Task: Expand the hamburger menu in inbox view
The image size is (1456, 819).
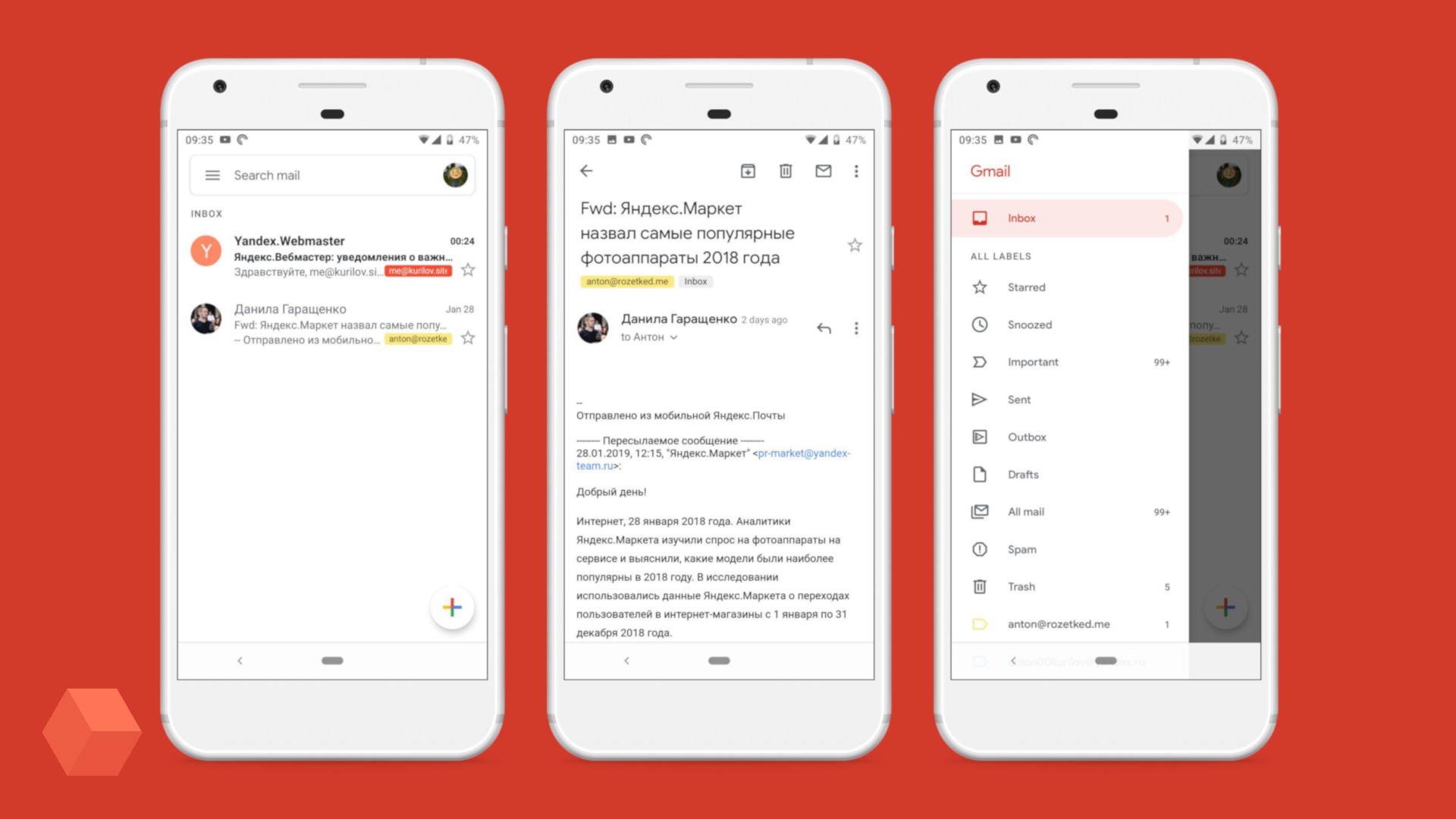Action: click(214, 175)
